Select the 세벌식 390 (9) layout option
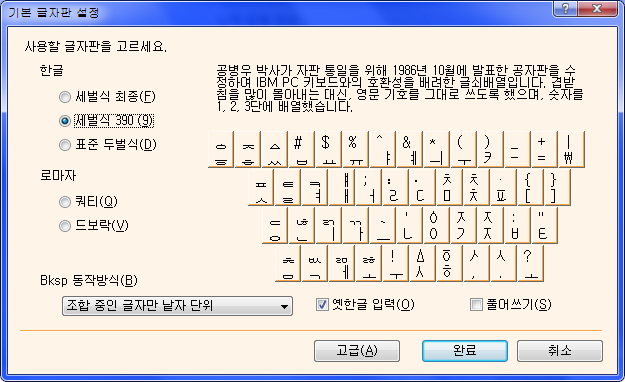 pyautogui.click(x=106, y=121)
